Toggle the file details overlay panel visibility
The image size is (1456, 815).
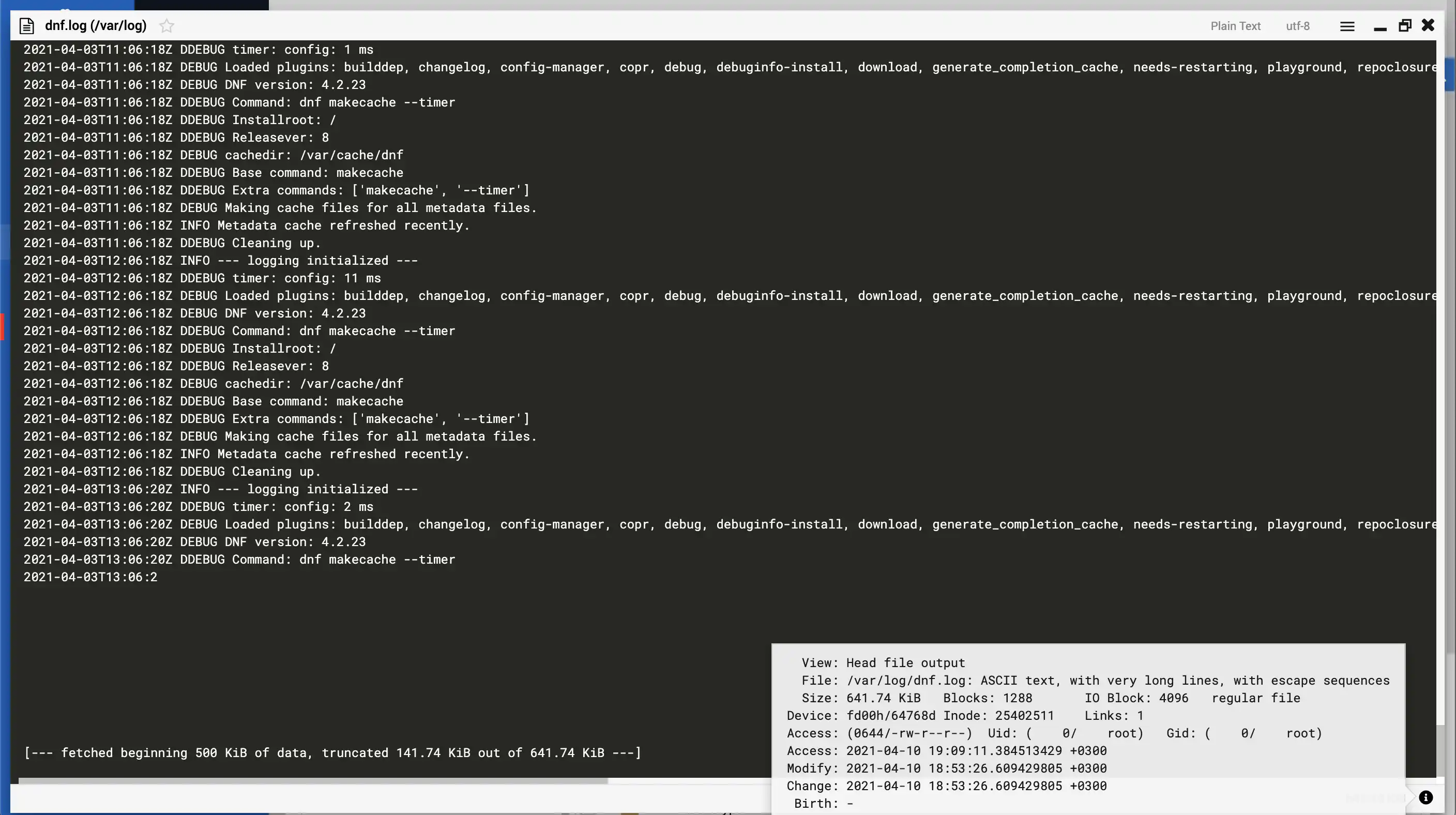[1426, 797]
